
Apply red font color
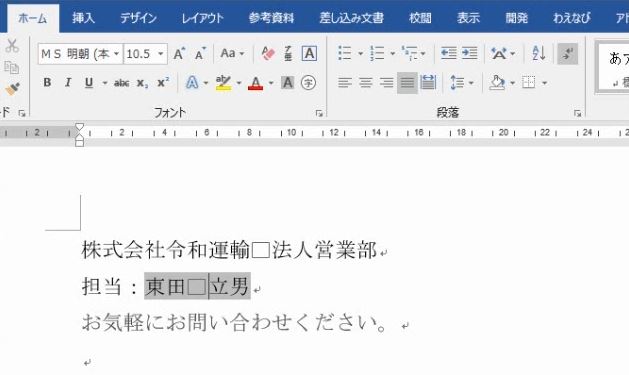tap(256, 83)
